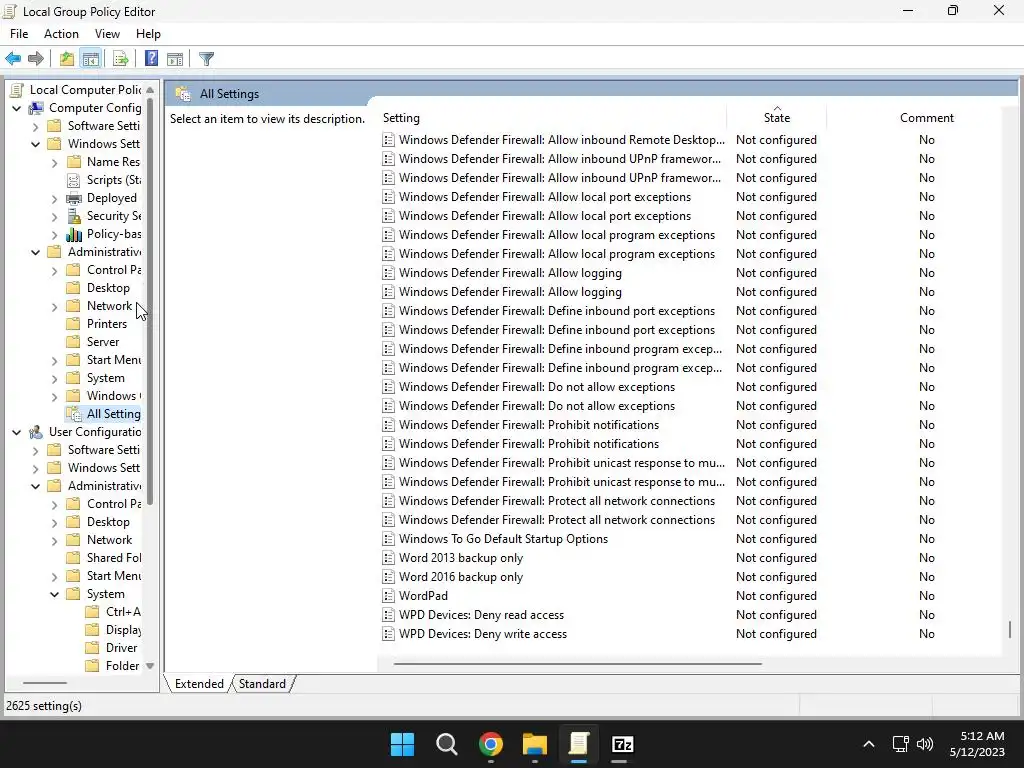Select Word 2013 backup only setting
The width and height of the screenshot is (1024, 768).
coord(461,558)
